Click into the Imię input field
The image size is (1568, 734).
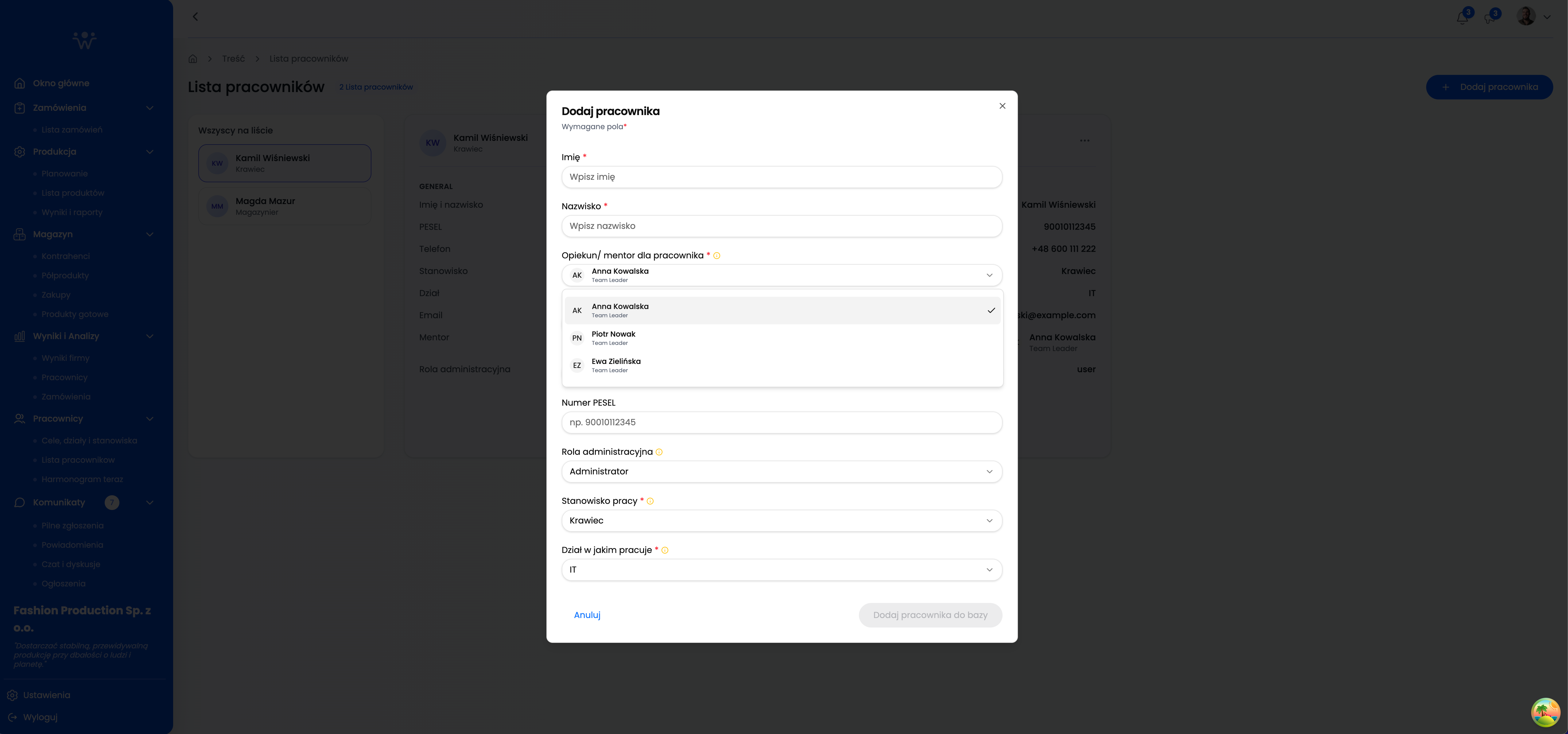click(782, 177)
